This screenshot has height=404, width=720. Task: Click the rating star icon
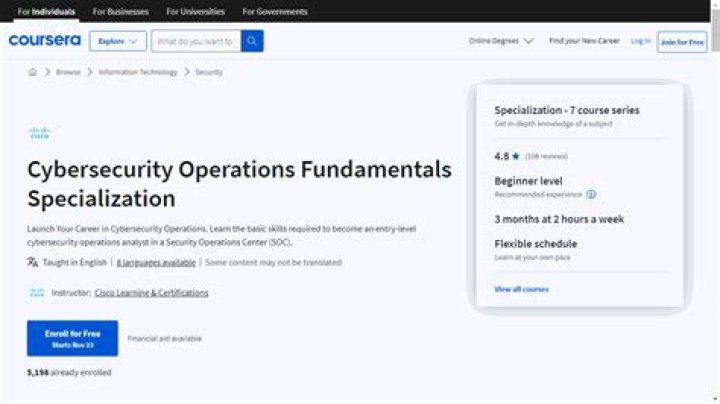(x=516, y=156)
